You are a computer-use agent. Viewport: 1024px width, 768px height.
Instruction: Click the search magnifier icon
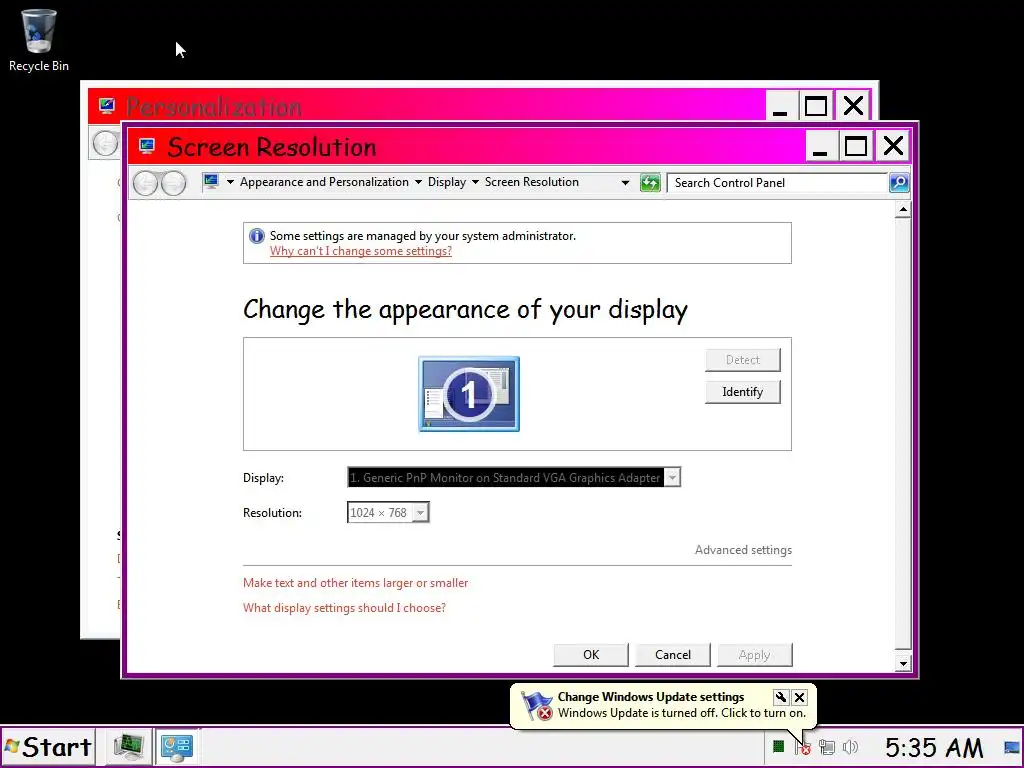pyautogui.click(x=899, y=183)
